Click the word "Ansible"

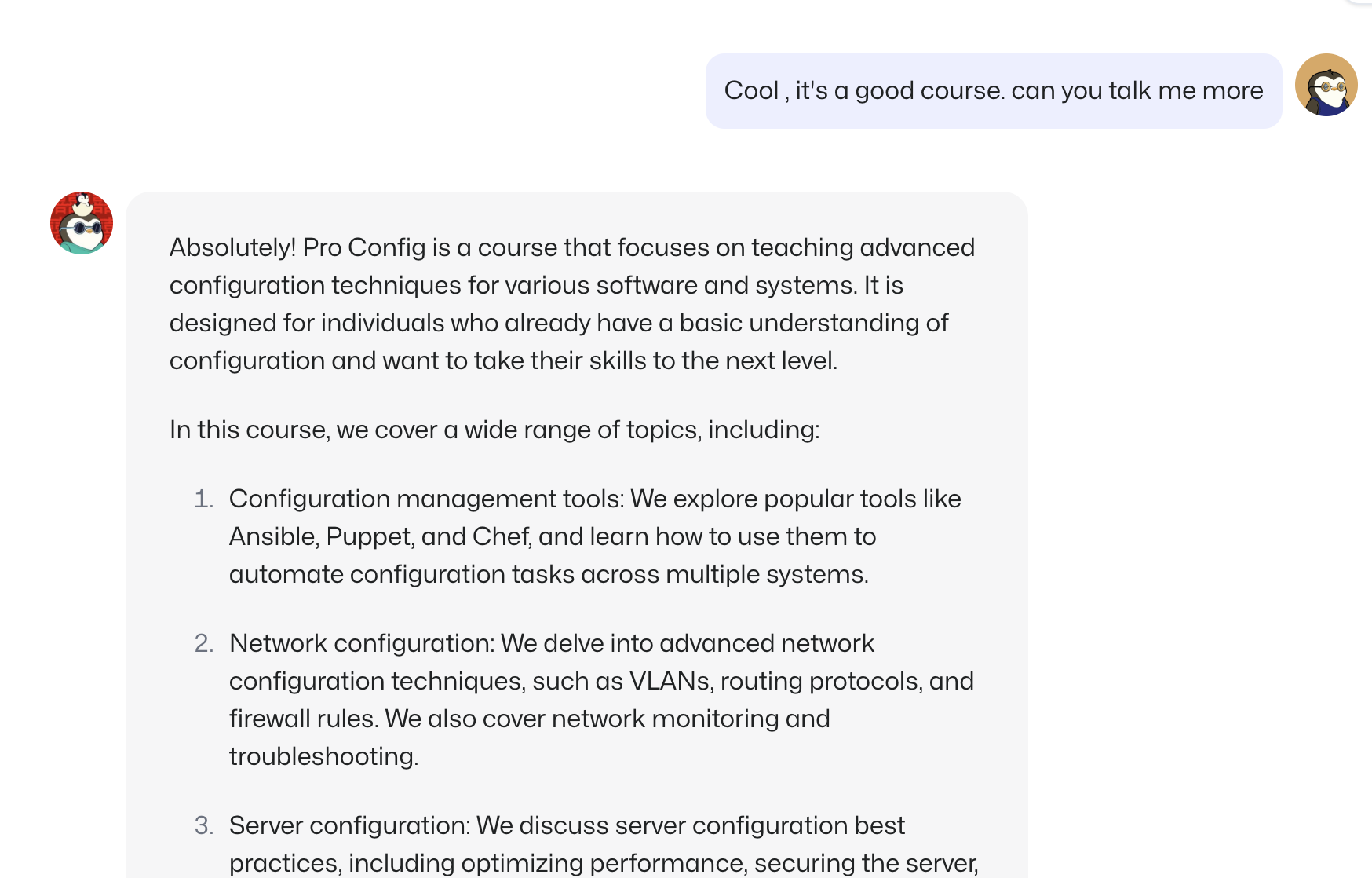tap(273, 536)
